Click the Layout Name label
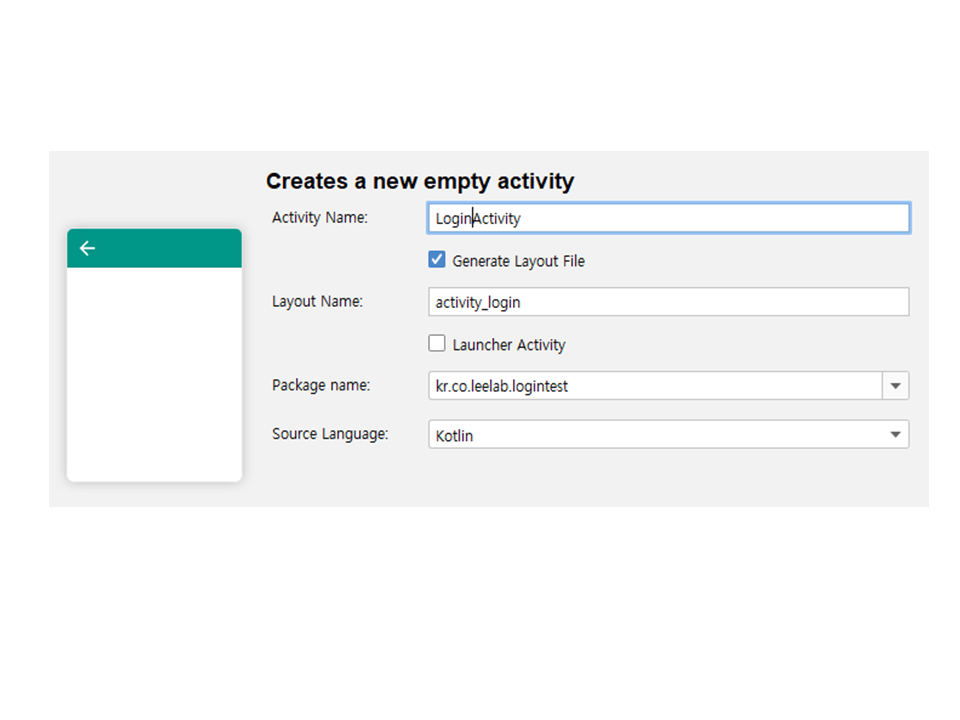Screen dimensions: 960x720 pyautogui.click(x=317, y=301)
